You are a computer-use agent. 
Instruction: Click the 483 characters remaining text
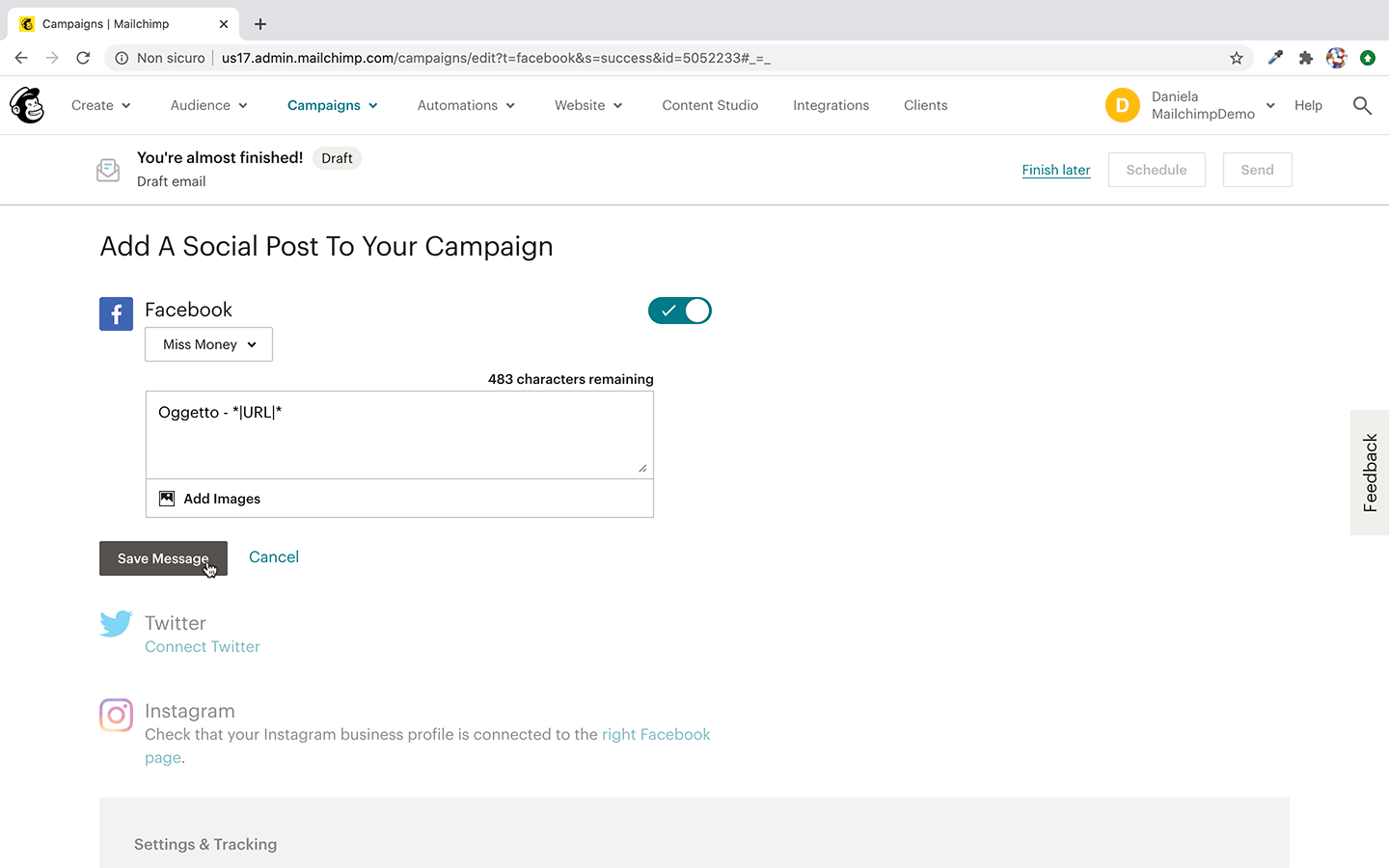pos(571,379)
